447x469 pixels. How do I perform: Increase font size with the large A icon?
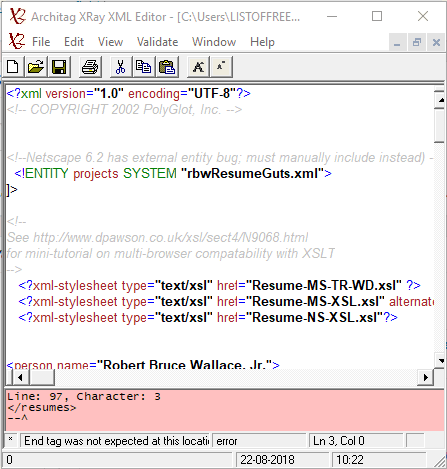[198, 67]
